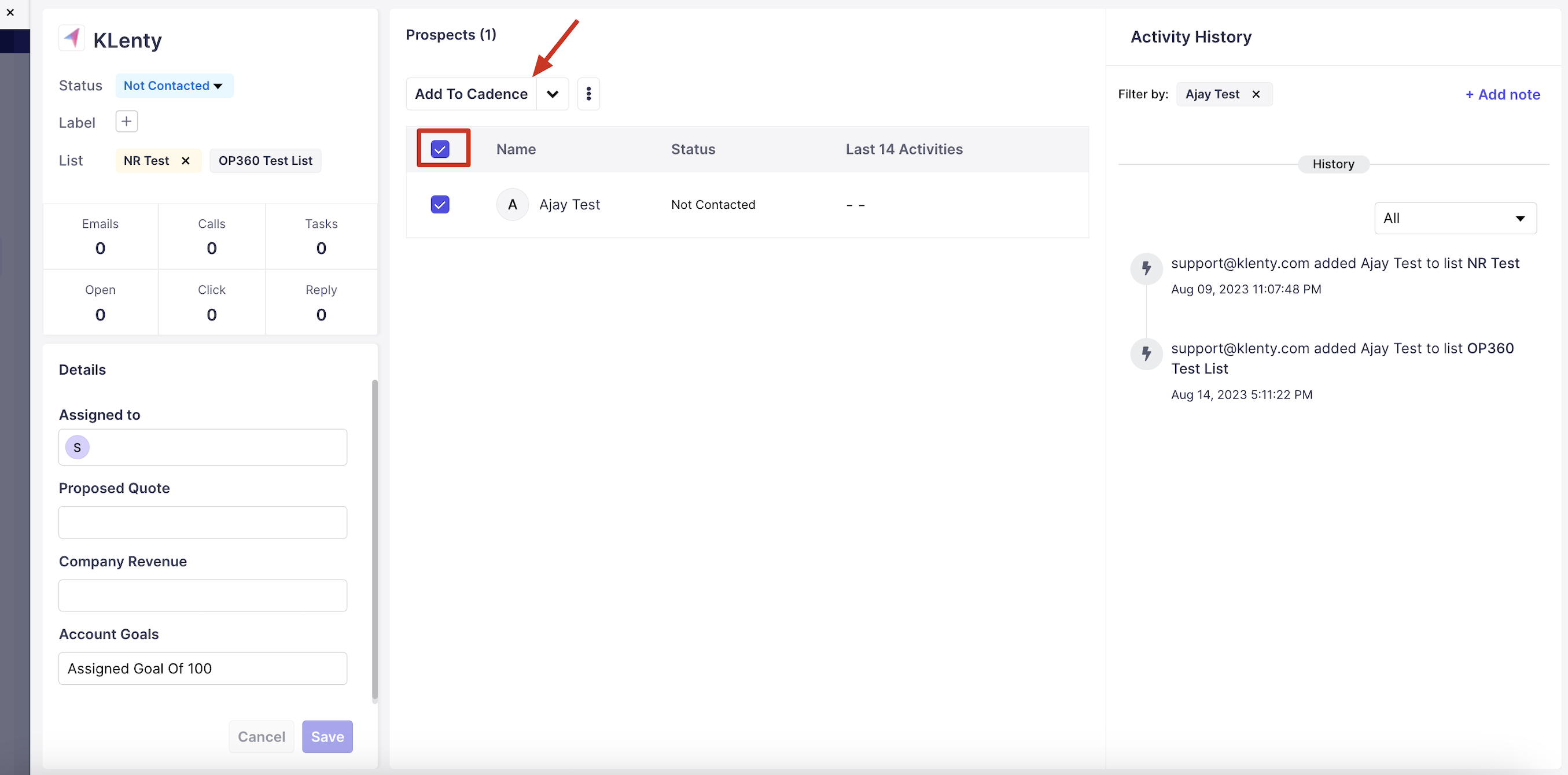The height and width of the screenshot is (775, 1568).
Task: Click the + Add note link
Action: [1502, 94]
